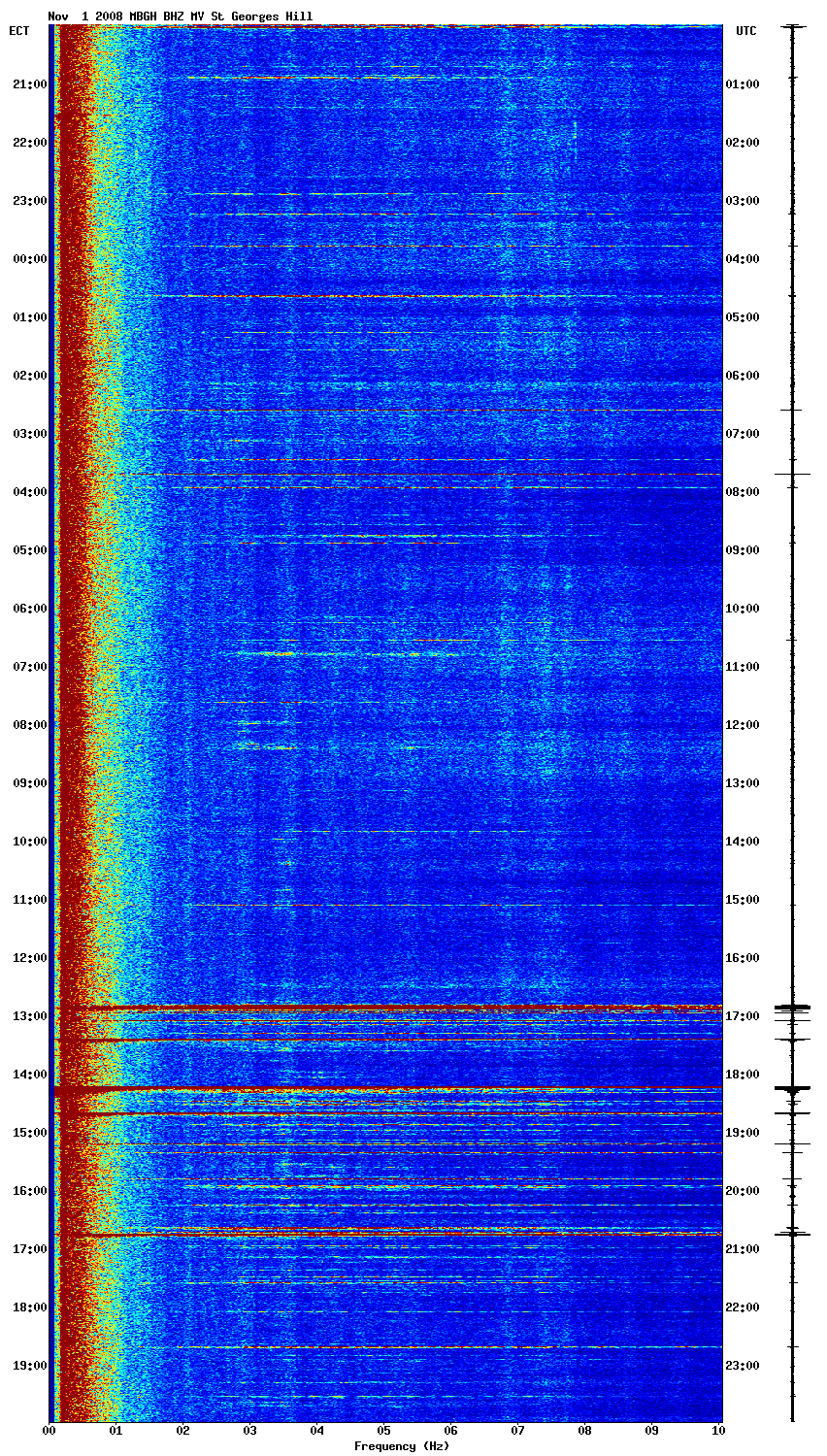Click the 17:00 UTC time label
This screenshot has width=827, height=1456.
(x=743, y=1016)
